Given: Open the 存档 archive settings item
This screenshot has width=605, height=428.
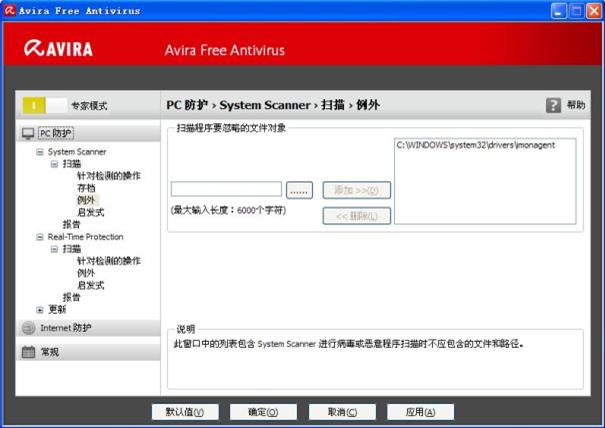Looking at the screenshot, I should point(86,188).
